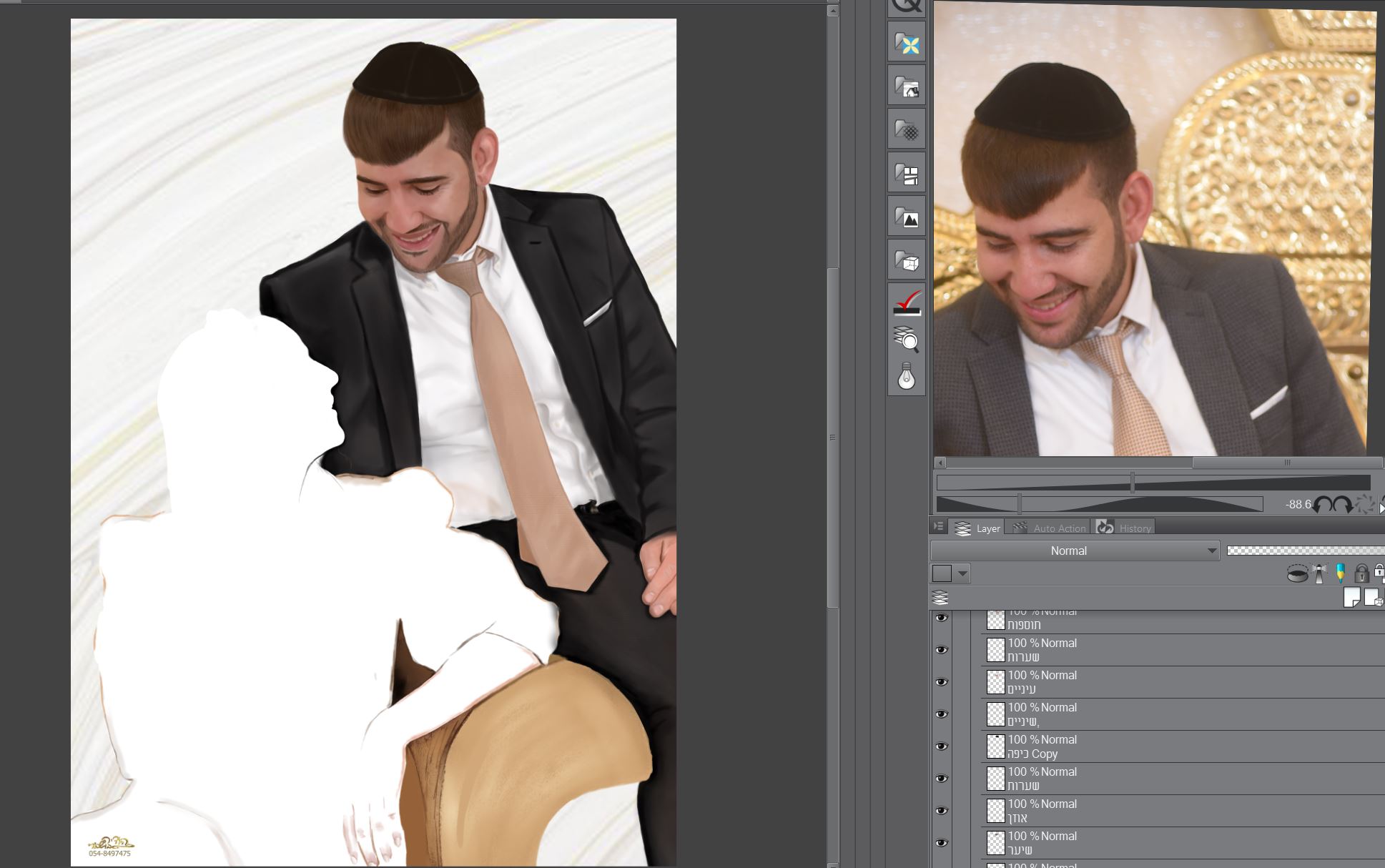Click the light bulb information icon
The height and width of the screenshot is (868, 1385).
click(x=907, y=376)
